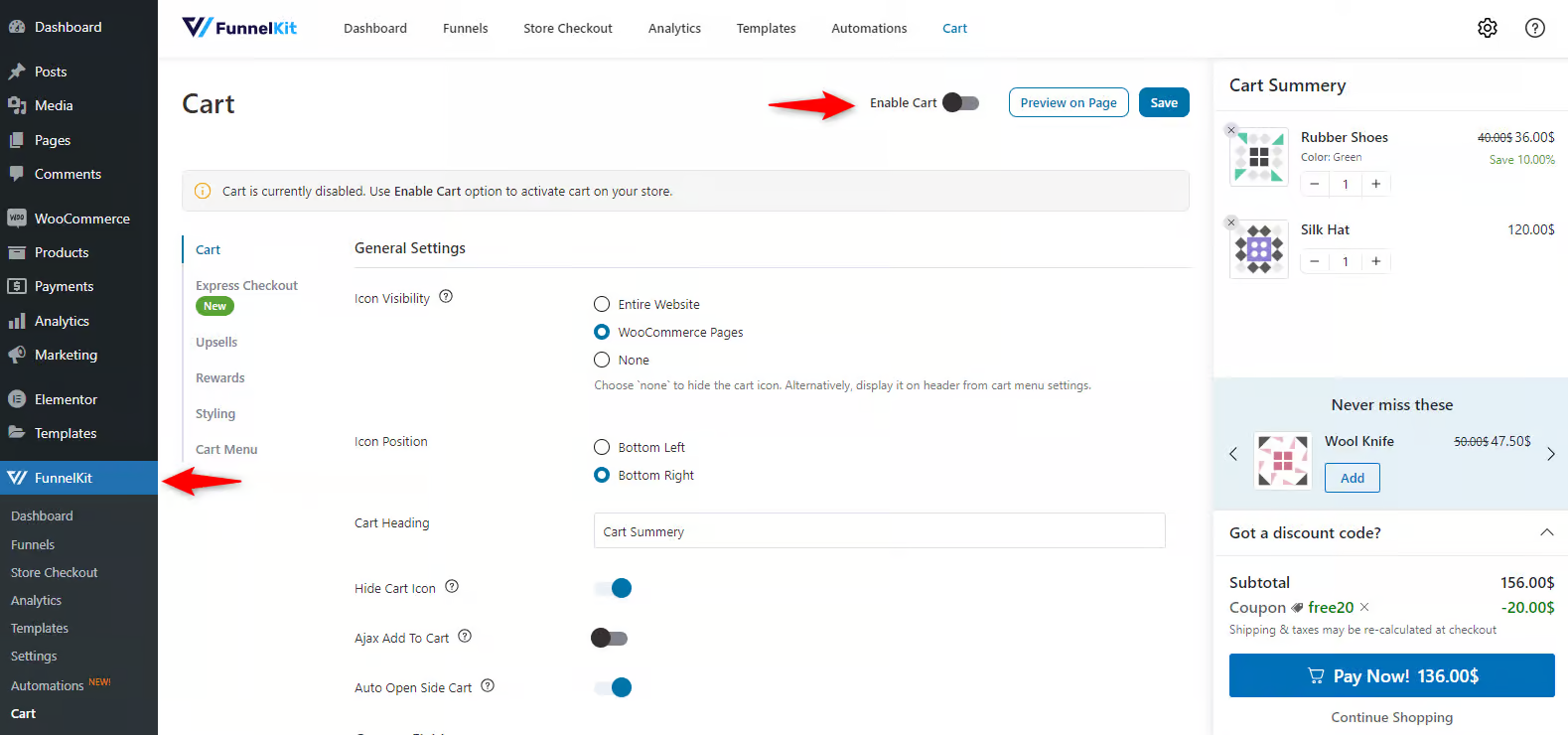Remove the free20 coupon
This screenshot has width=1568, height=735.
coord(1364,607)
